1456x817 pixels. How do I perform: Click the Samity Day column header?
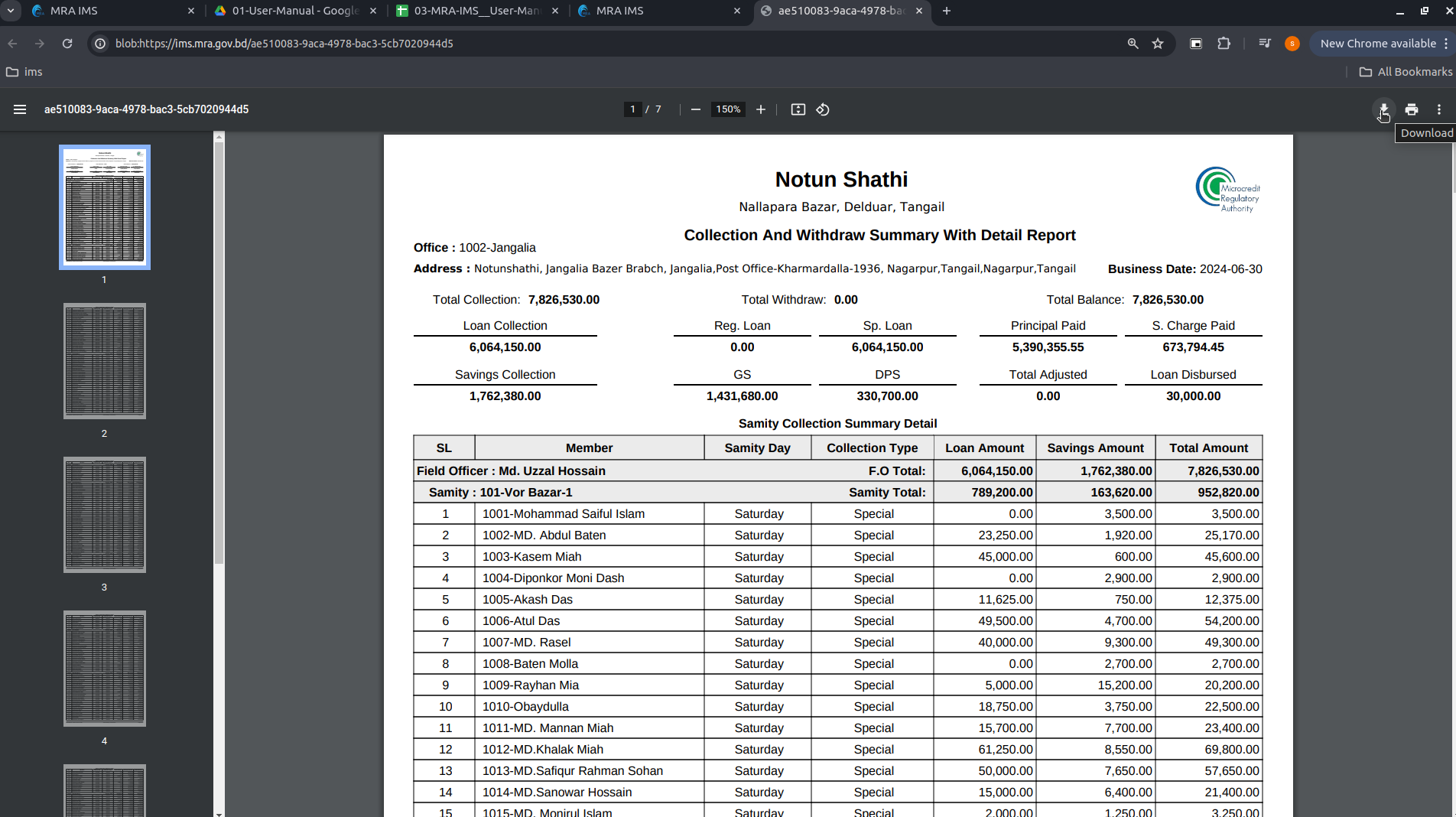[x=757, y=448]
